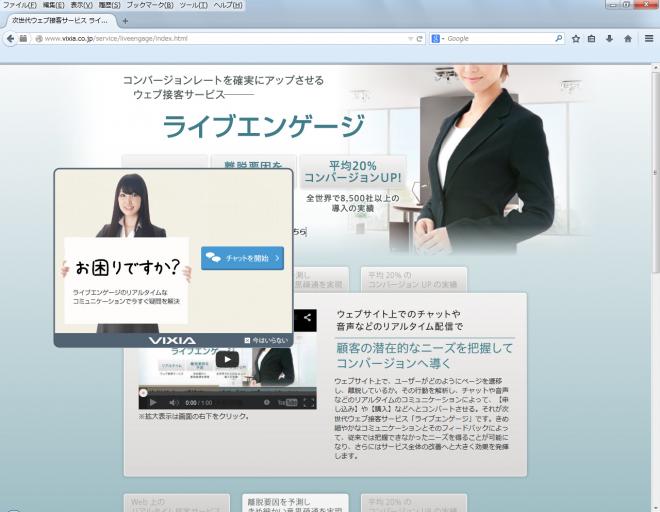
Task: Click the ライブエンゲージ heading title
Action: pyautogui.click(x=263, y=126)
